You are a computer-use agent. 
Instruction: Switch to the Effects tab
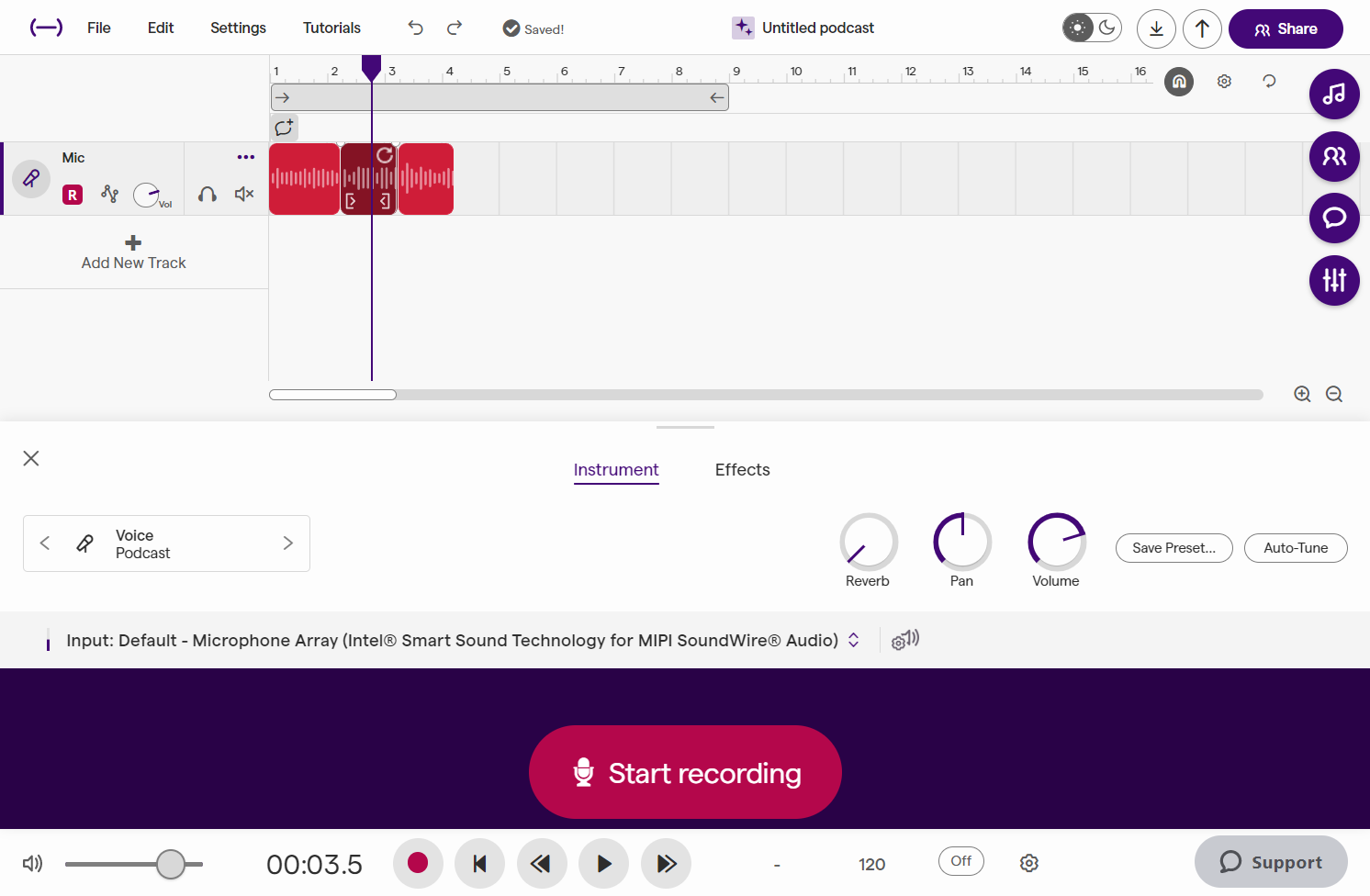(743, 470)
